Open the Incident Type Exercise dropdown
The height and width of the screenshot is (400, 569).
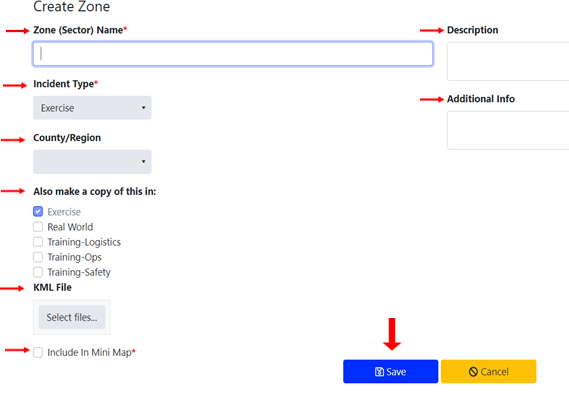point(92,108)
